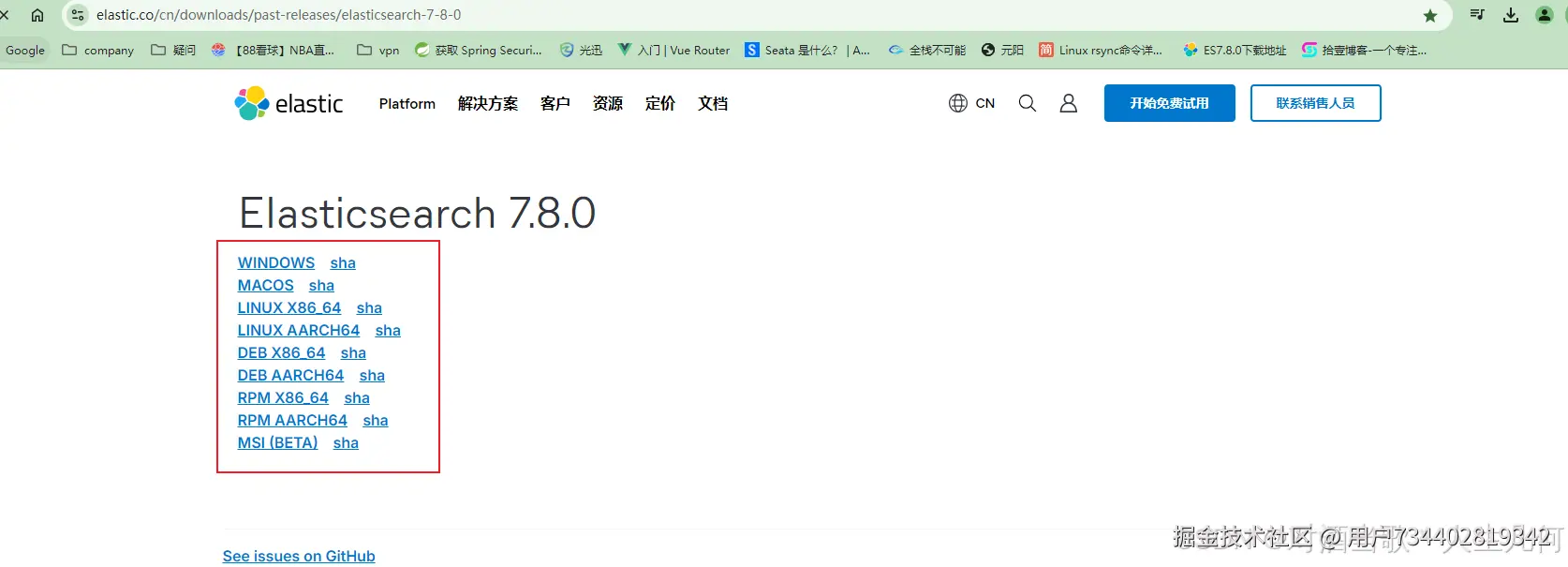
Task: Click the site info icon in address bar
Action: (x=78, y=15)
